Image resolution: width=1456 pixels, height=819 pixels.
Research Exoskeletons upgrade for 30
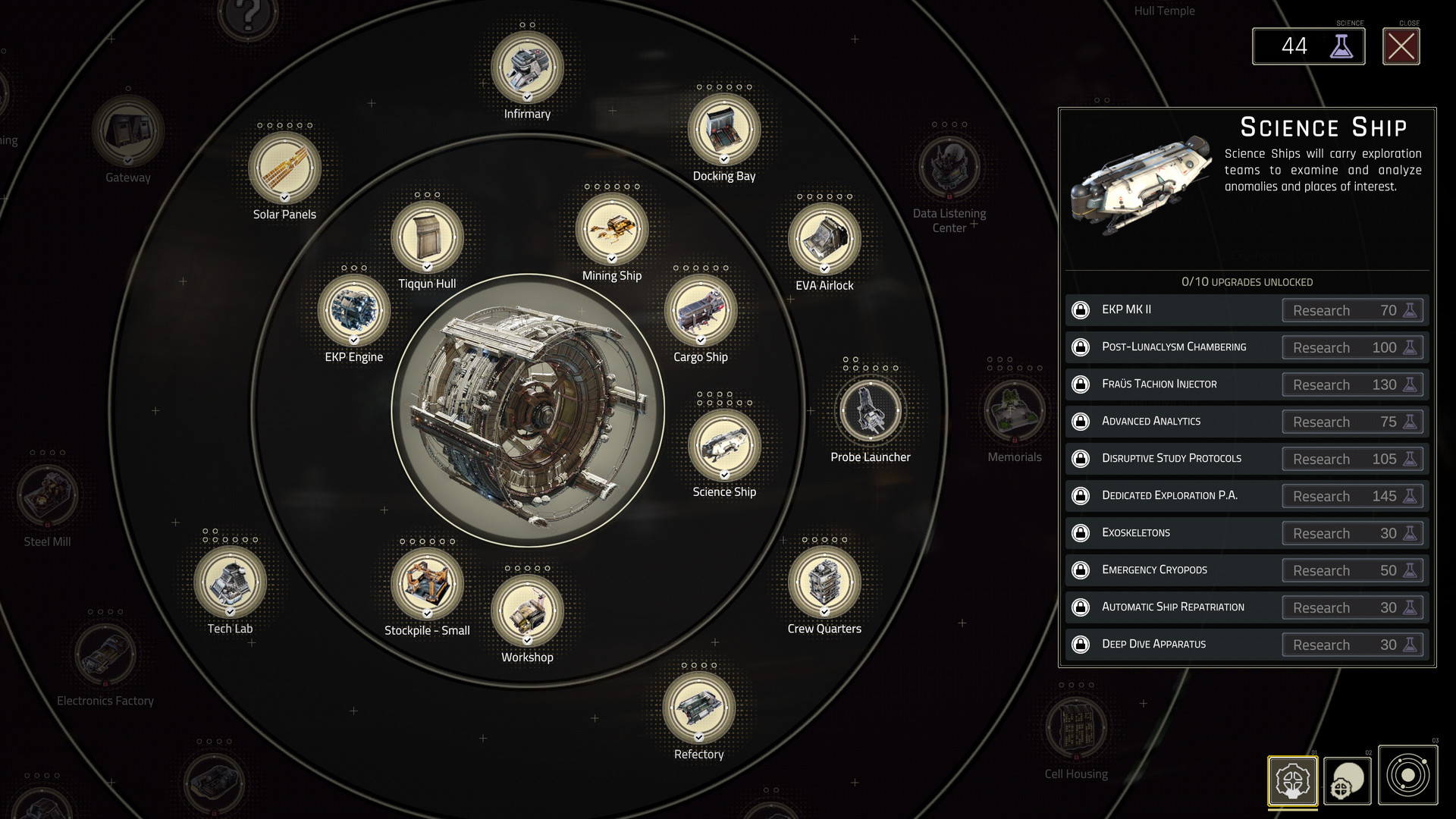[x=1350, y=532]
